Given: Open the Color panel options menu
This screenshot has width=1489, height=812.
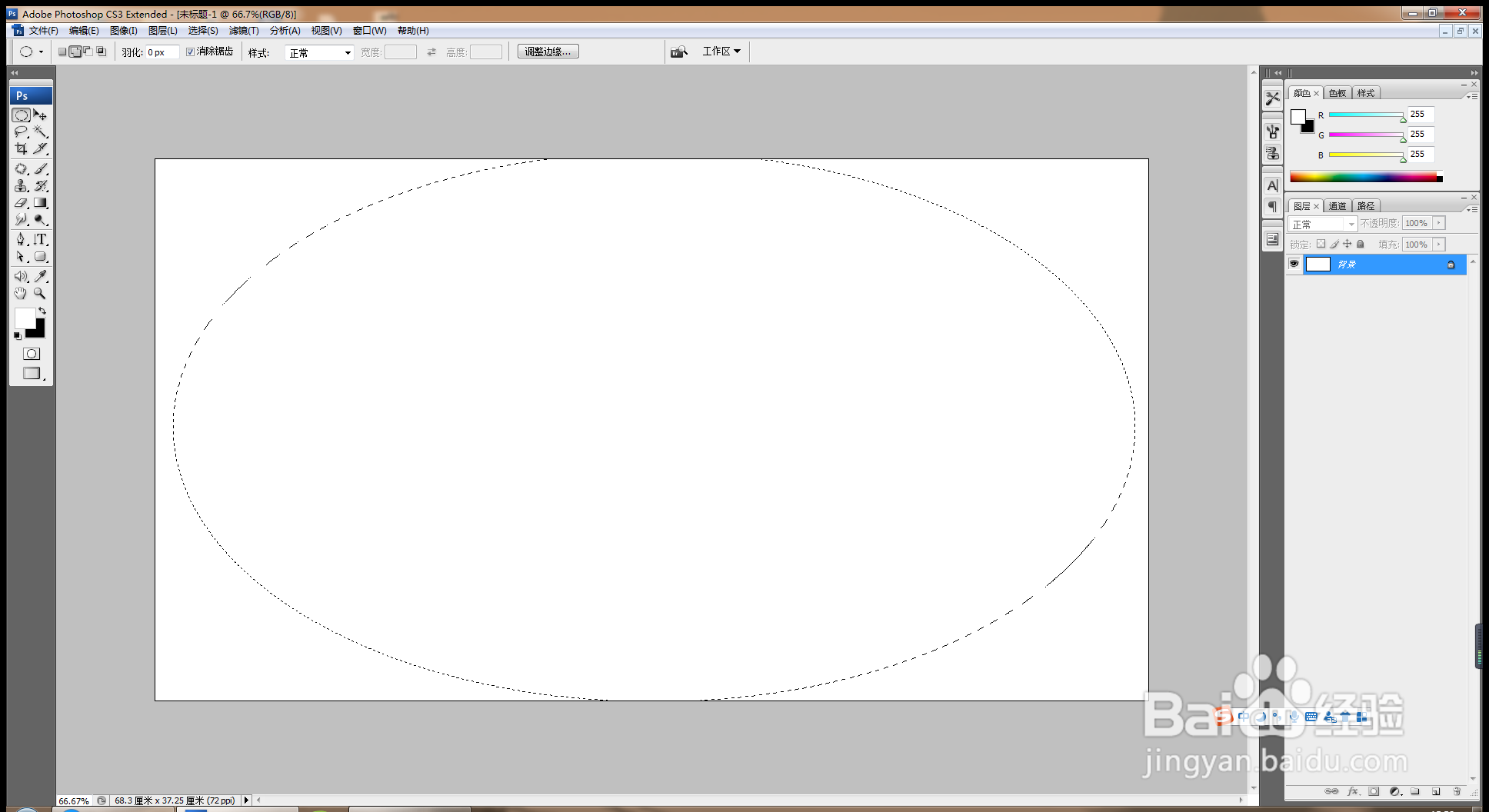Looking at the screenshot, I should point(1471,96).
